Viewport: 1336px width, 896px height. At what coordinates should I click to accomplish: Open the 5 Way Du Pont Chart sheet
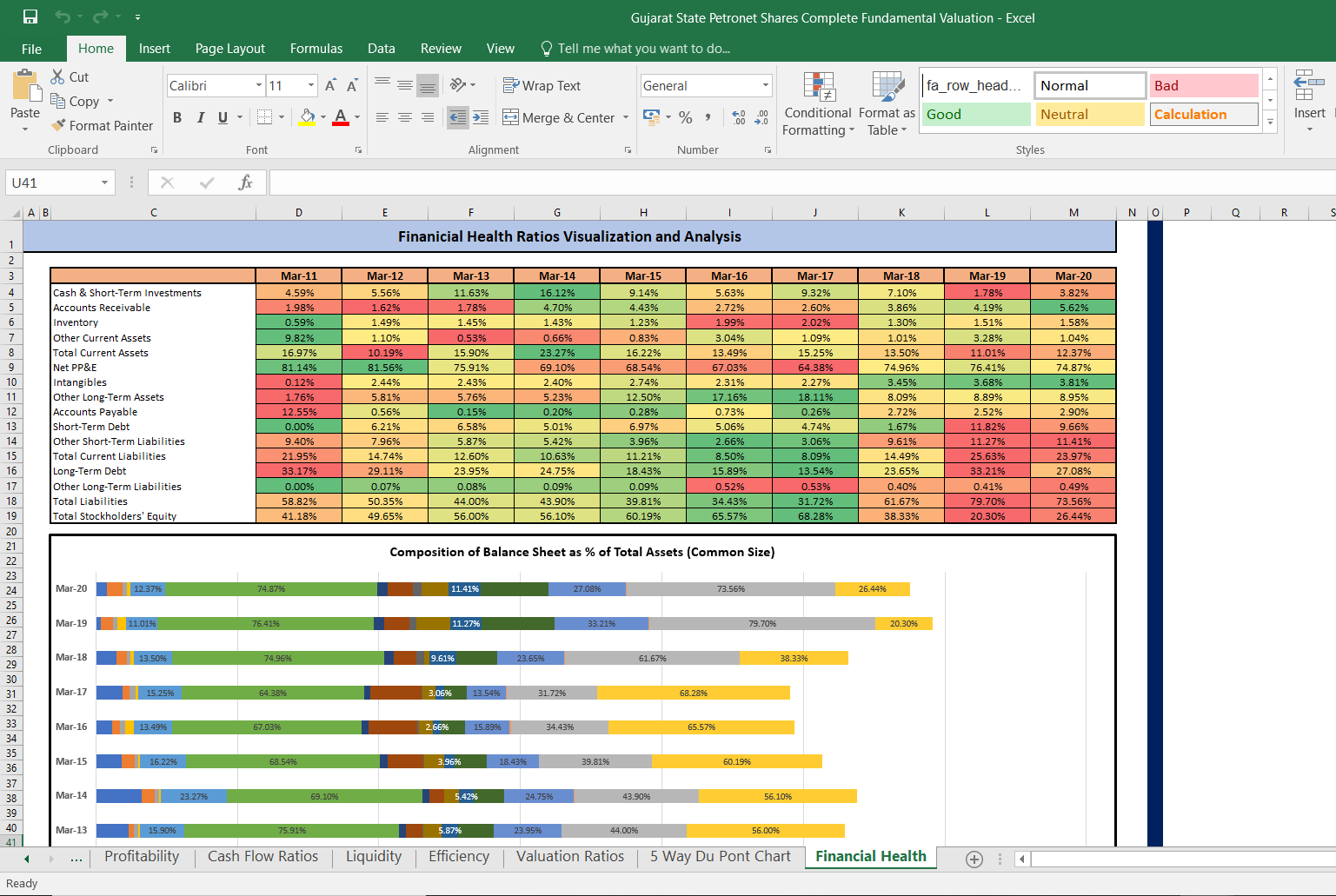coord(721,857)
